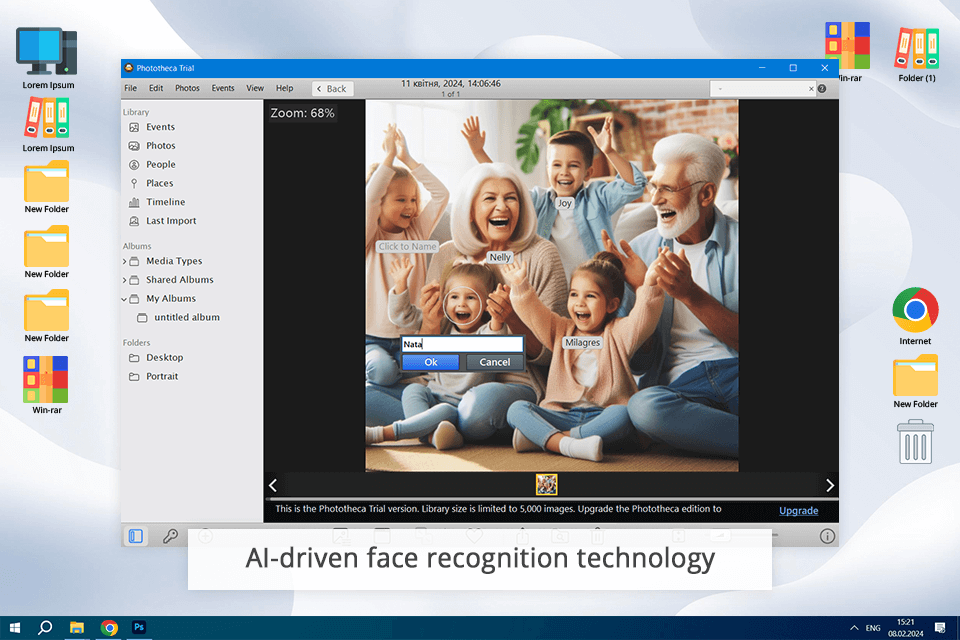Open the Events menu
This screenshot has width=960, height=640.
(223, 88)
